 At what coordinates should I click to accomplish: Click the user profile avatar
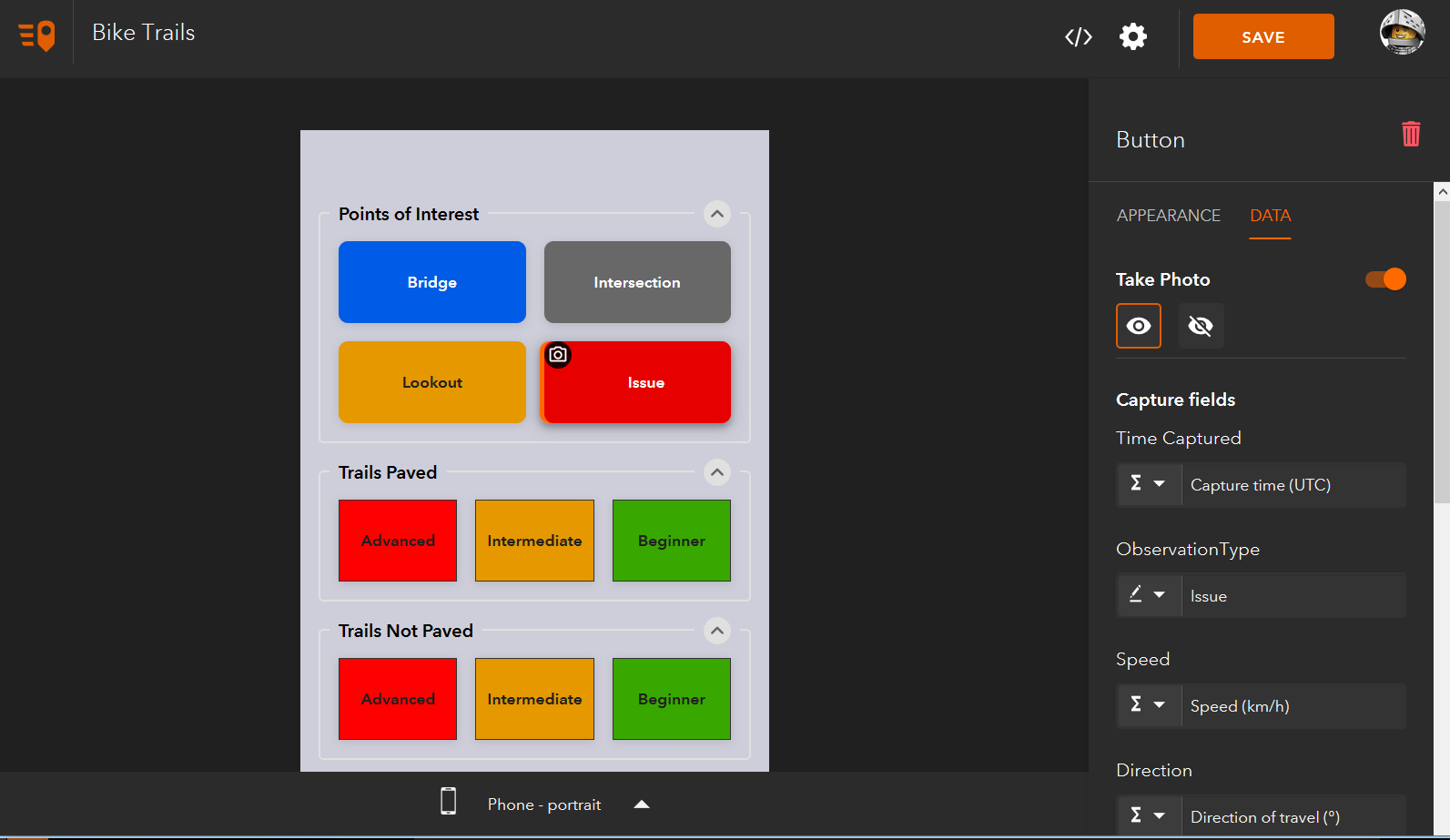pyautogui.click(x=1402, y=33)
